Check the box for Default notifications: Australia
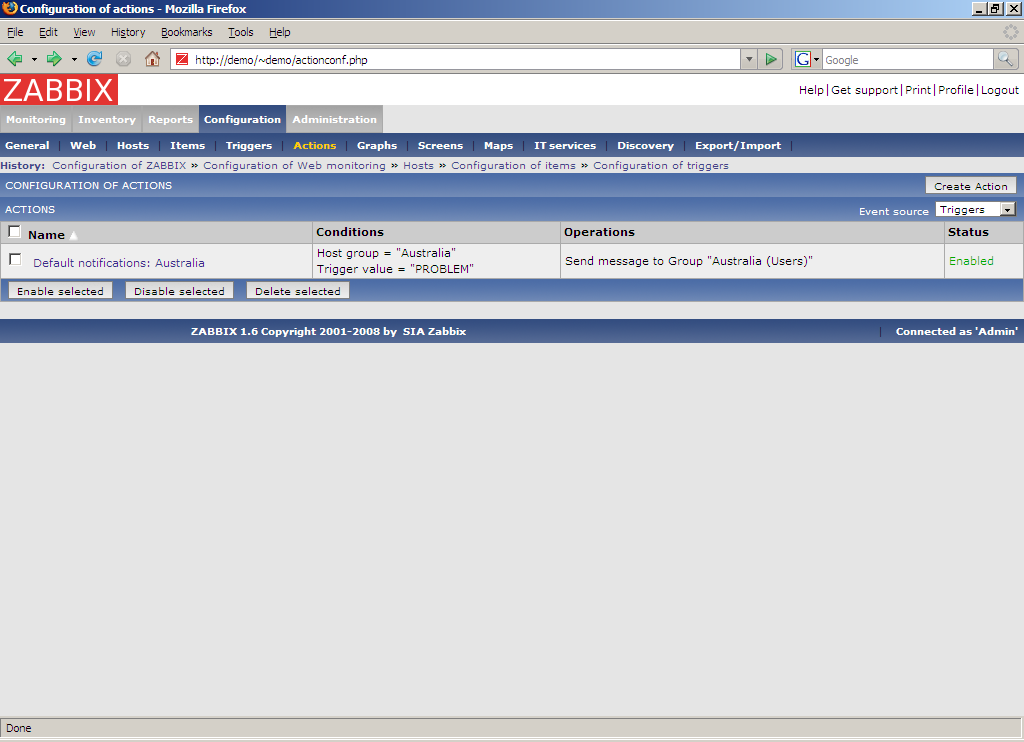Viewport: 1024px width, 742px height. (15, 260)
